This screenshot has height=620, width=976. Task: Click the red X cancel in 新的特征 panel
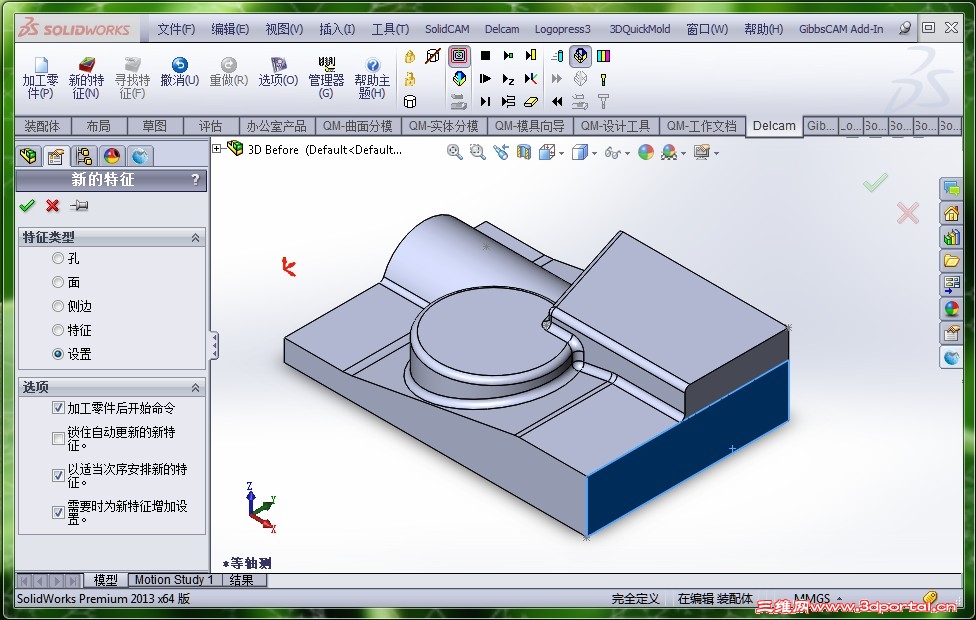coord(53,205)
